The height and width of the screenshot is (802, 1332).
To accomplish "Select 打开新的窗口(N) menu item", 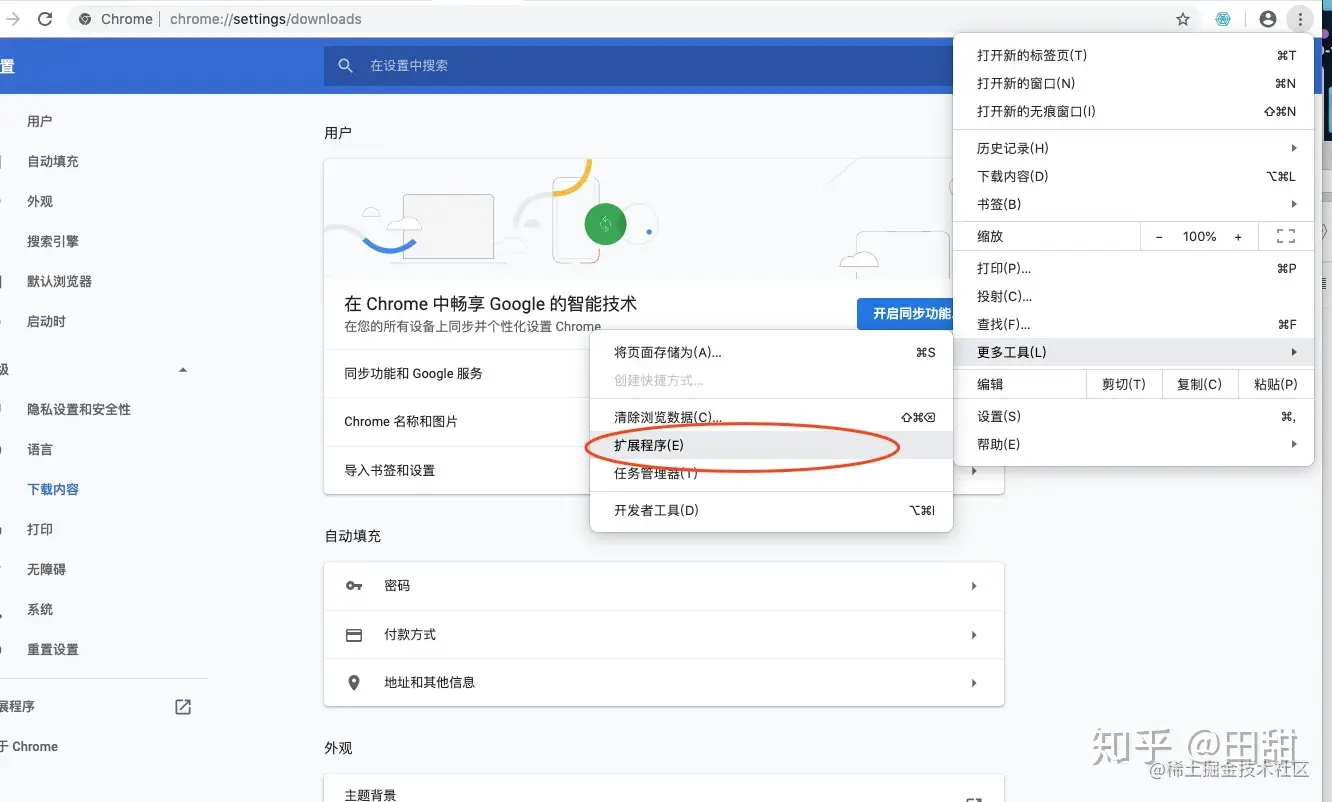I will pos(1133,84).
